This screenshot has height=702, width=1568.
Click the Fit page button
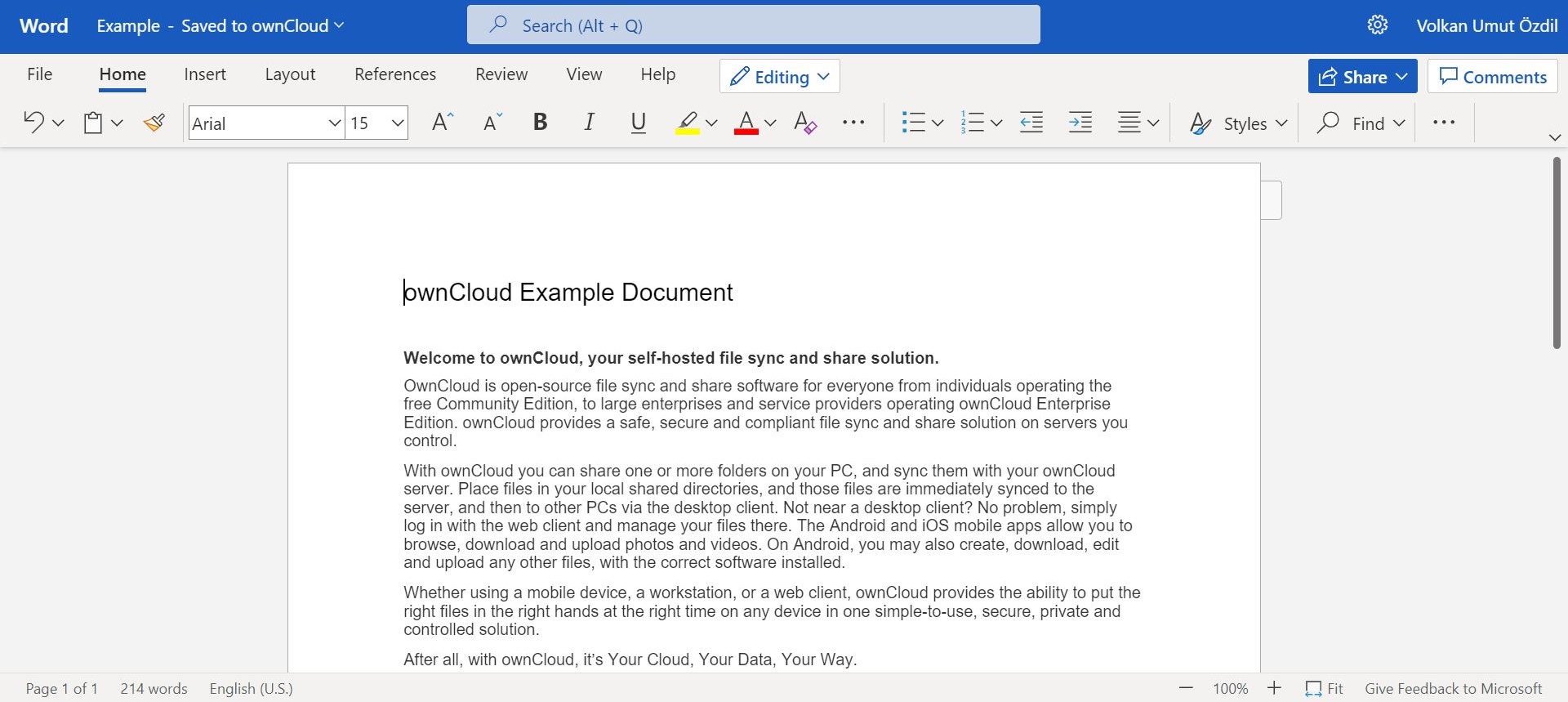coord(1324,689)
